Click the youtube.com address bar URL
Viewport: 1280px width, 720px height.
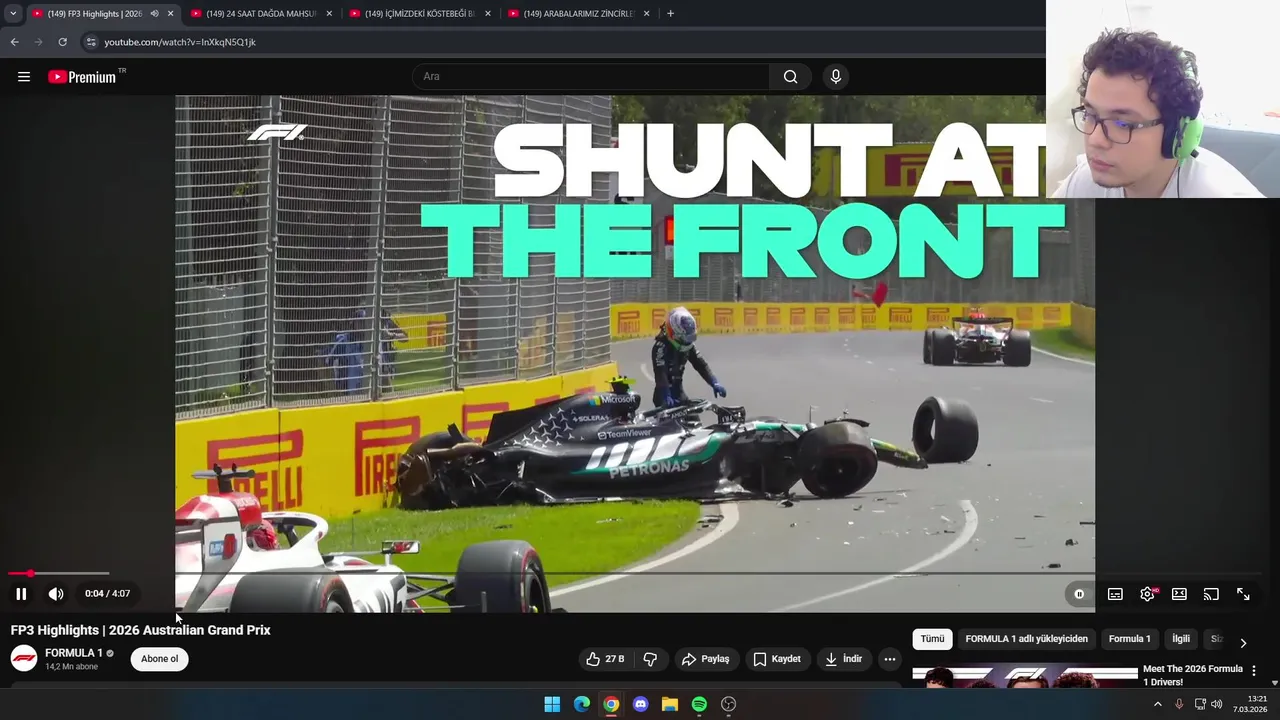[180, 42]
